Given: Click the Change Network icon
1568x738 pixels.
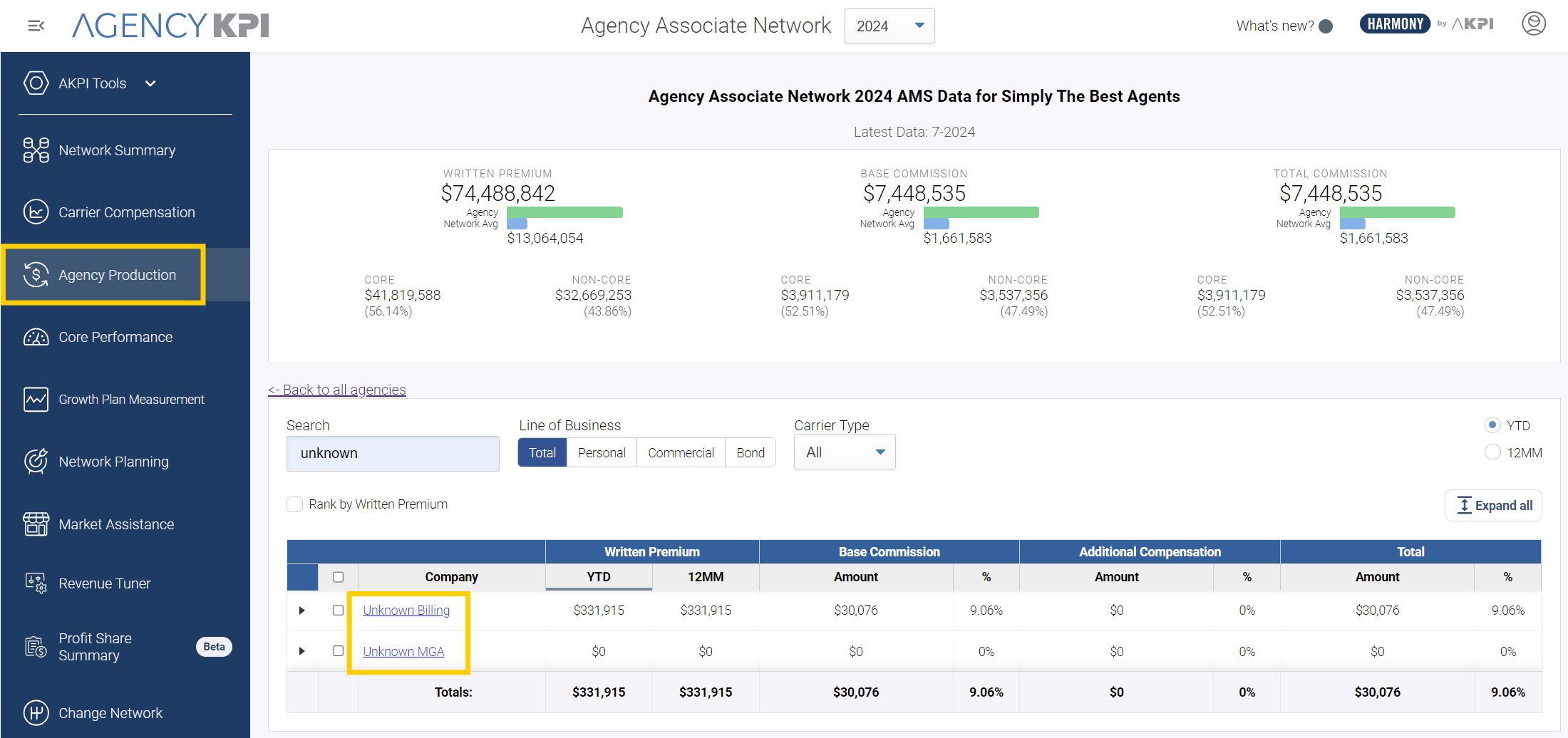Looking at the screenshot, I should [36, 712].
